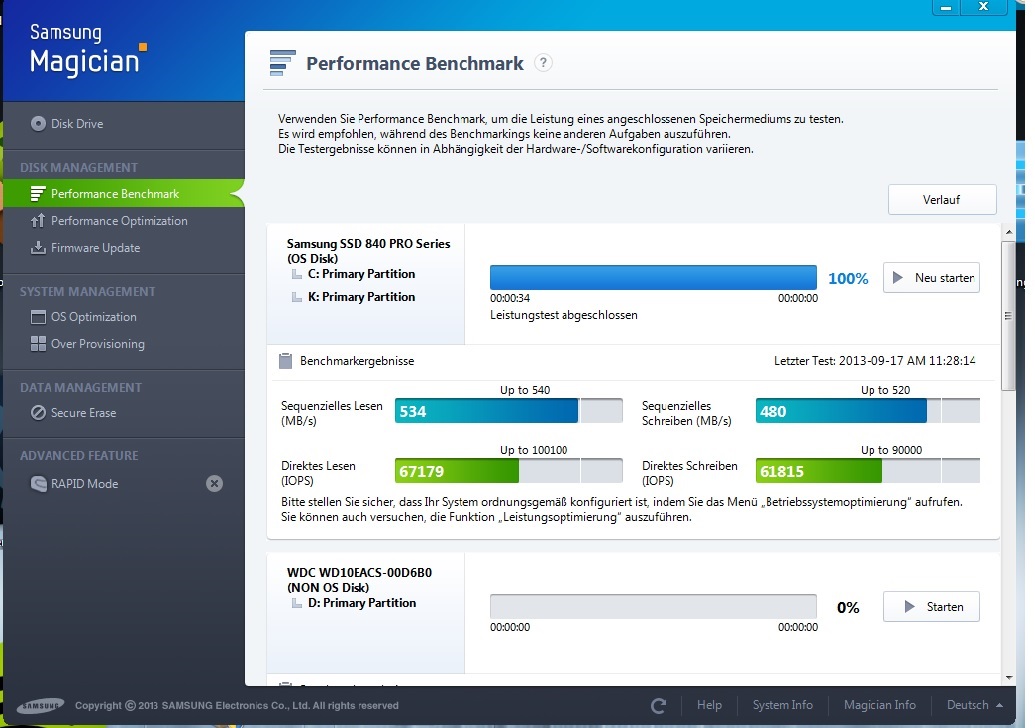
Task: Click the Samsung Magician logo
Action: (88, 50)
